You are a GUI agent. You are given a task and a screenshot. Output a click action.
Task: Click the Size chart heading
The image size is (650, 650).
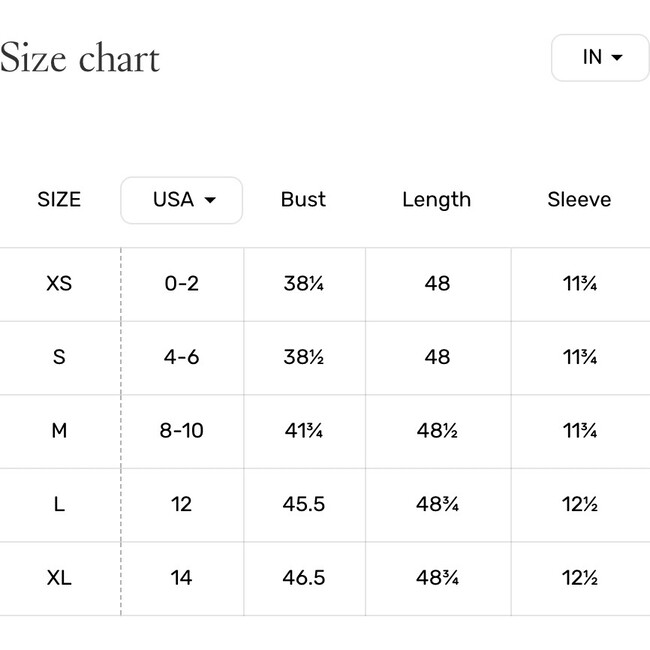(80, 58)
